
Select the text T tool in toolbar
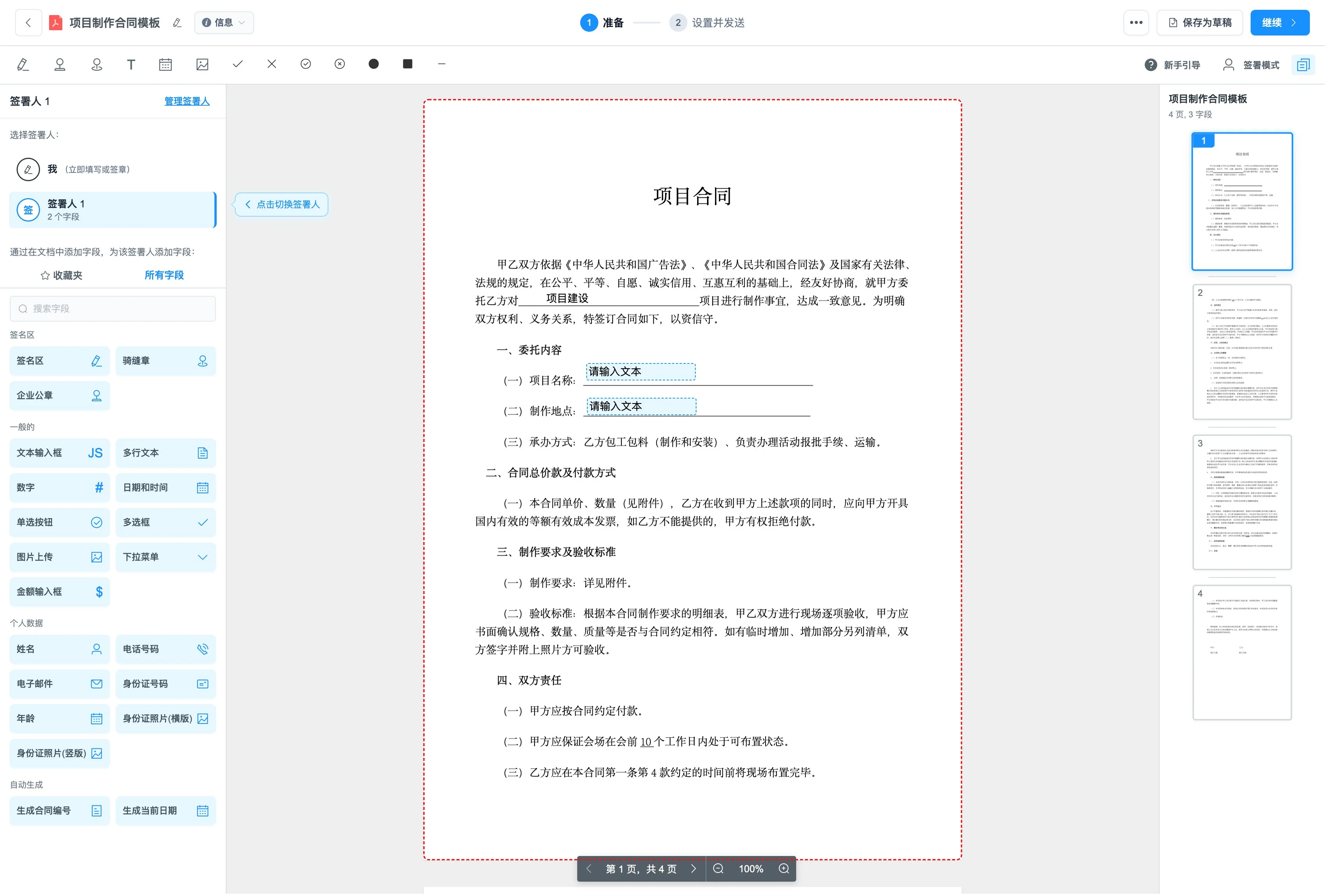131,65
